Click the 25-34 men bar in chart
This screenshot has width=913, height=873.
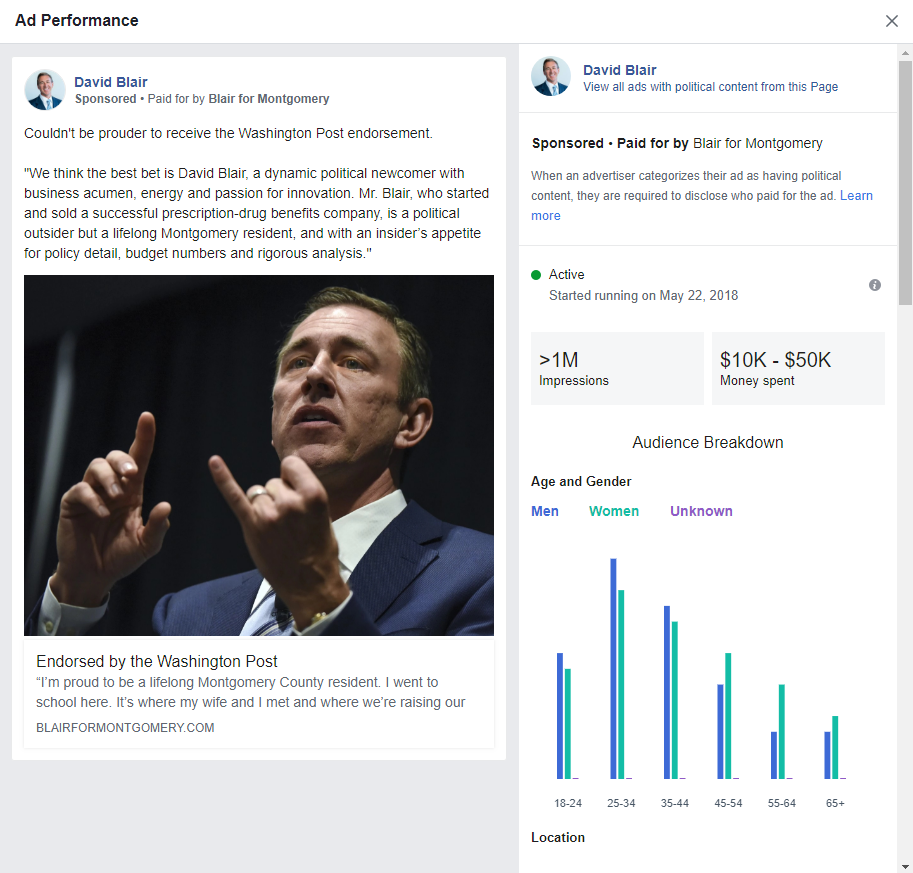click(613, 669)
